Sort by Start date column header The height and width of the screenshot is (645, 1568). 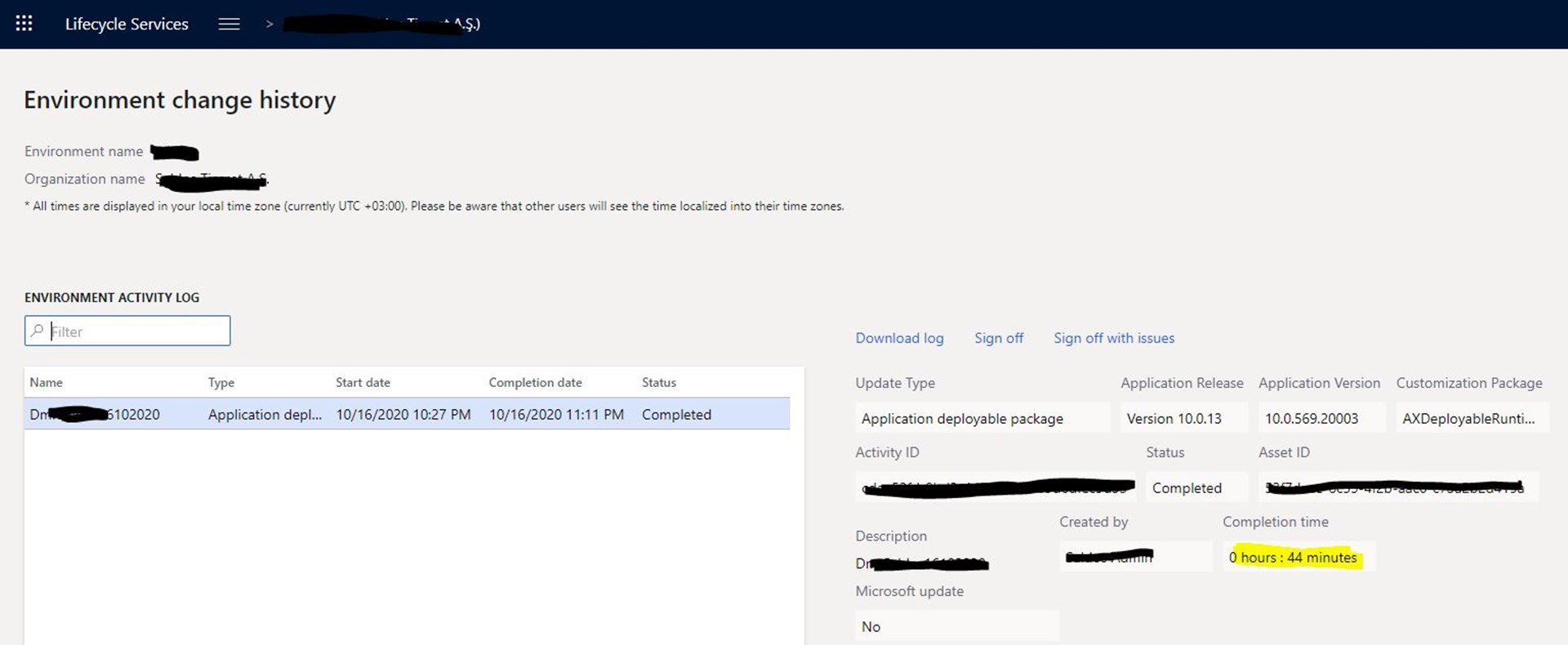tap(363, 382)
